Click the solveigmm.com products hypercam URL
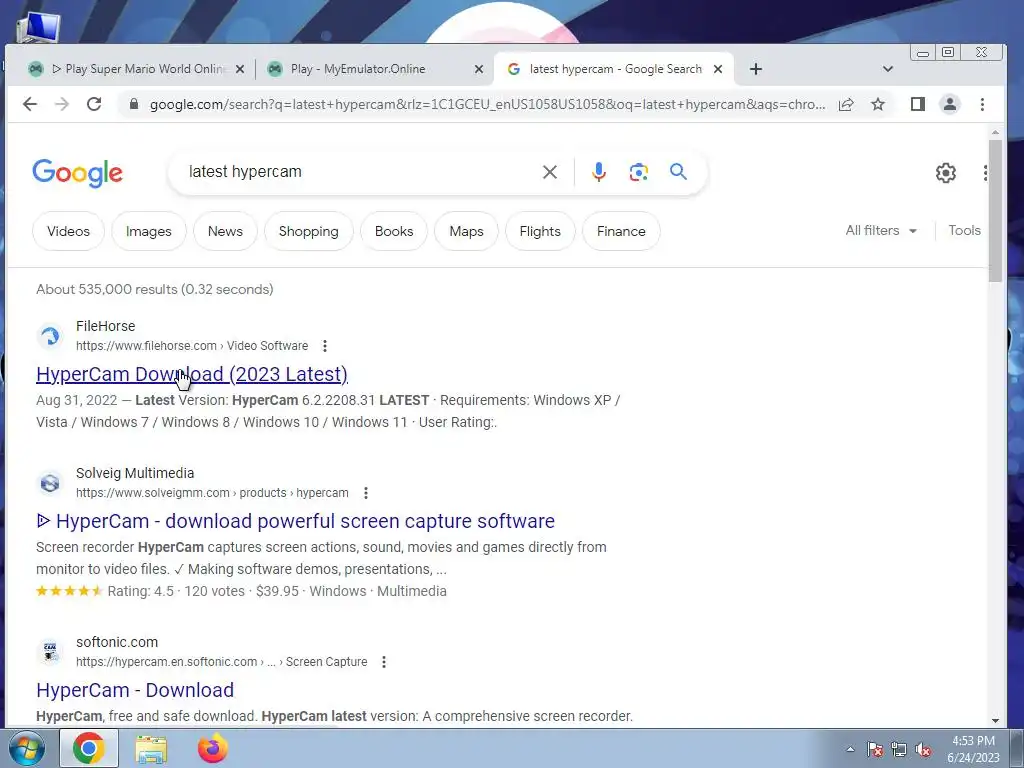The width and height of the screenshot is (1024, 768). (212, 493)
